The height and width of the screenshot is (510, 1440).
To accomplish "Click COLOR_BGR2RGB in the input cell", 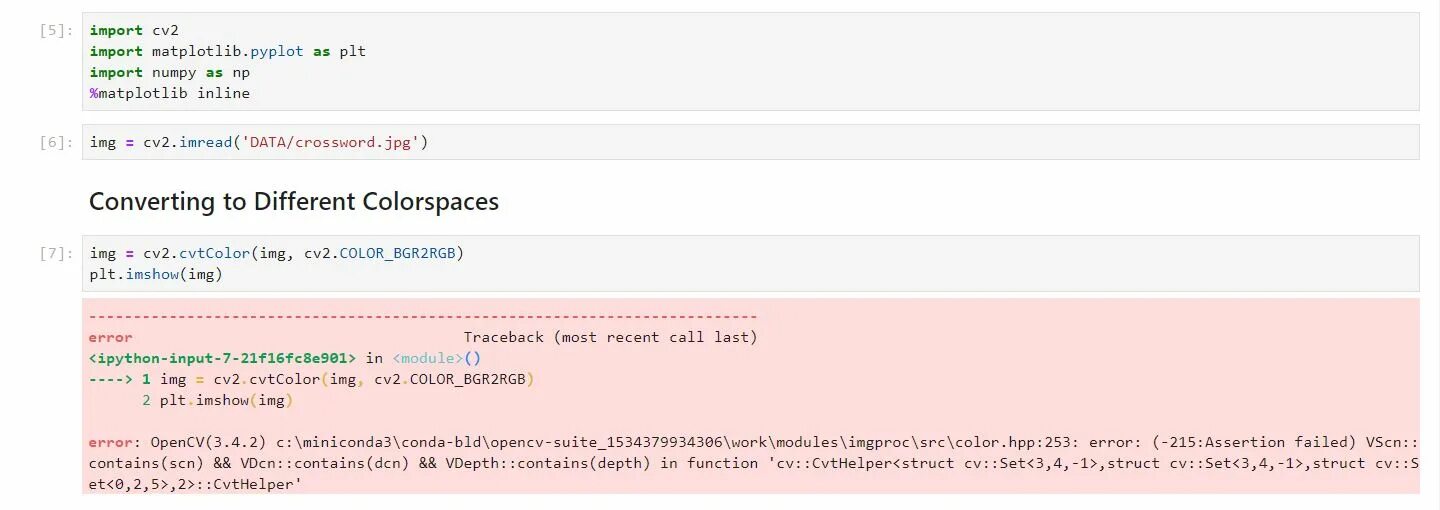I will [397, 253].
